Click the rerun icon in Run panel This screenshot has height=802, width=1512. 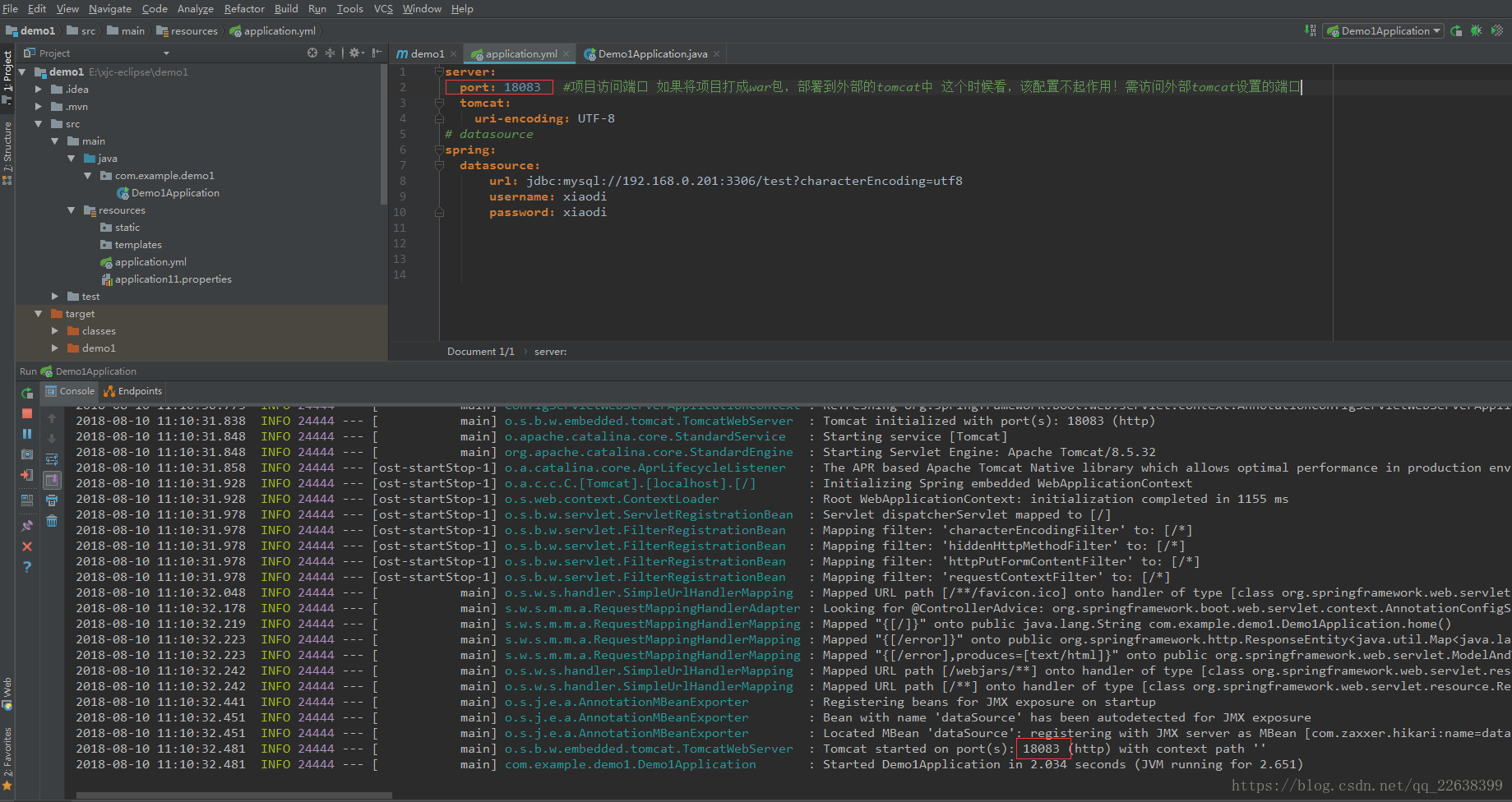click(x=27, y=394)
